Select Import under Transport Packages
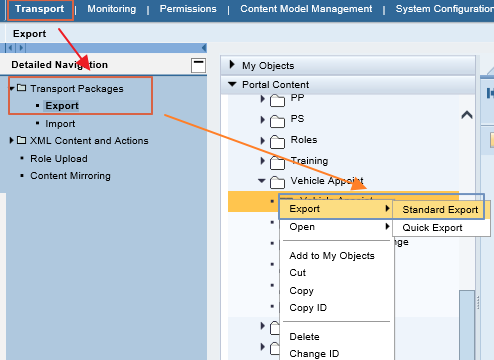Viewport: 494px width, 360px height. point(60,124)
